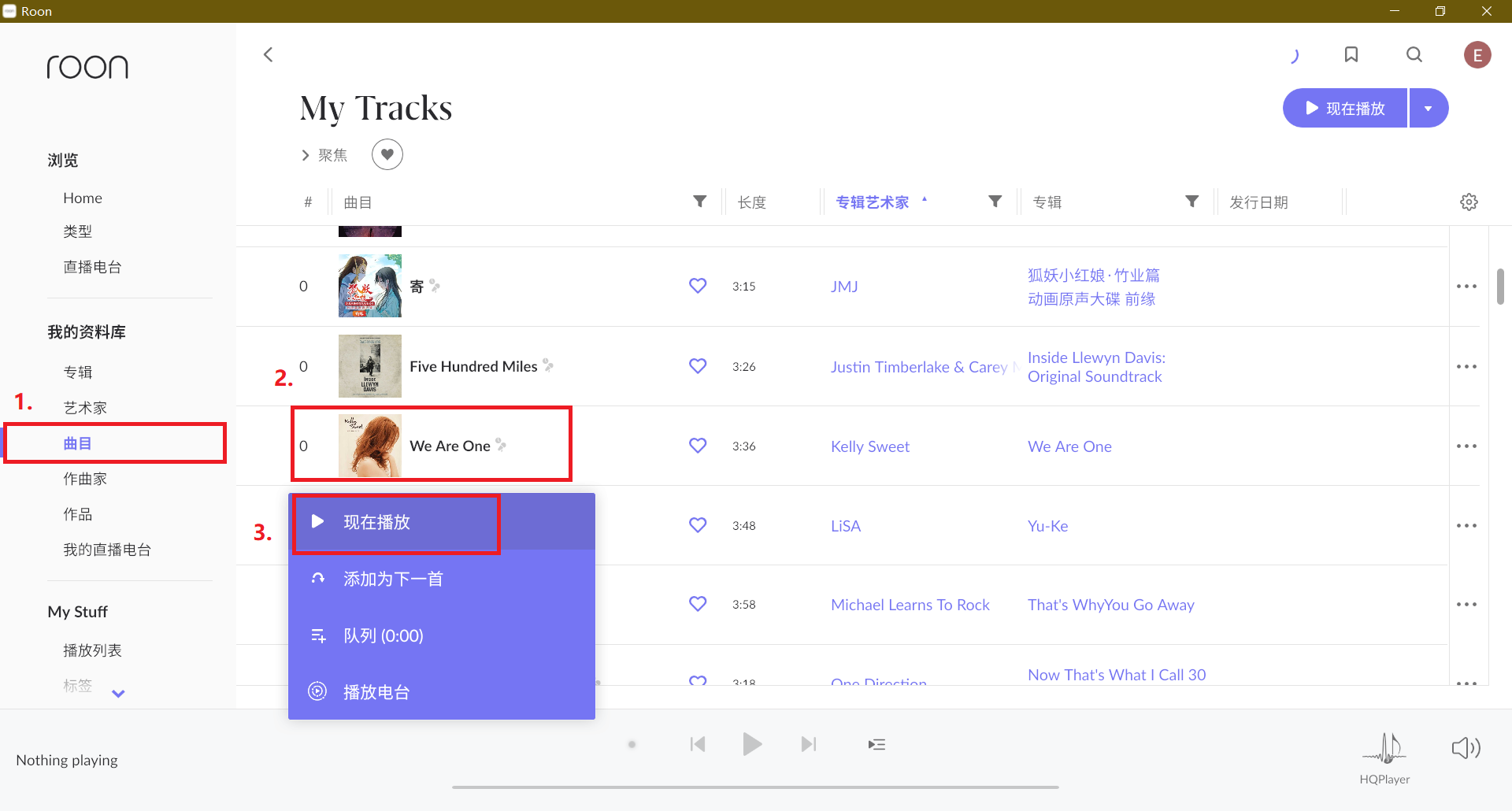
Task: Click the volume speaker icon
Action: coord(1466,748)
